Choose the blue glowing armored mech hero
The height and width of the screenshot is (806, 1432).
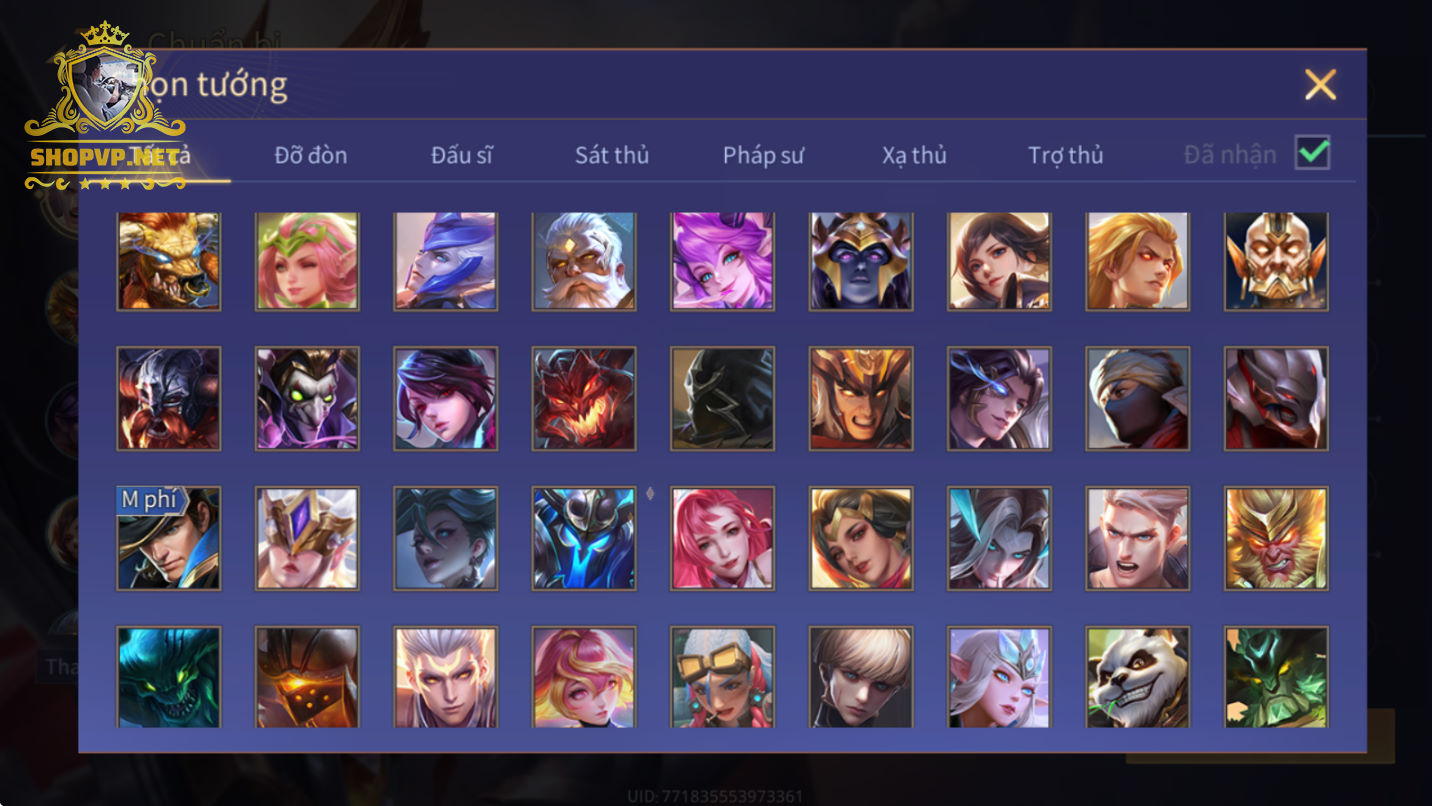point(584,538)
